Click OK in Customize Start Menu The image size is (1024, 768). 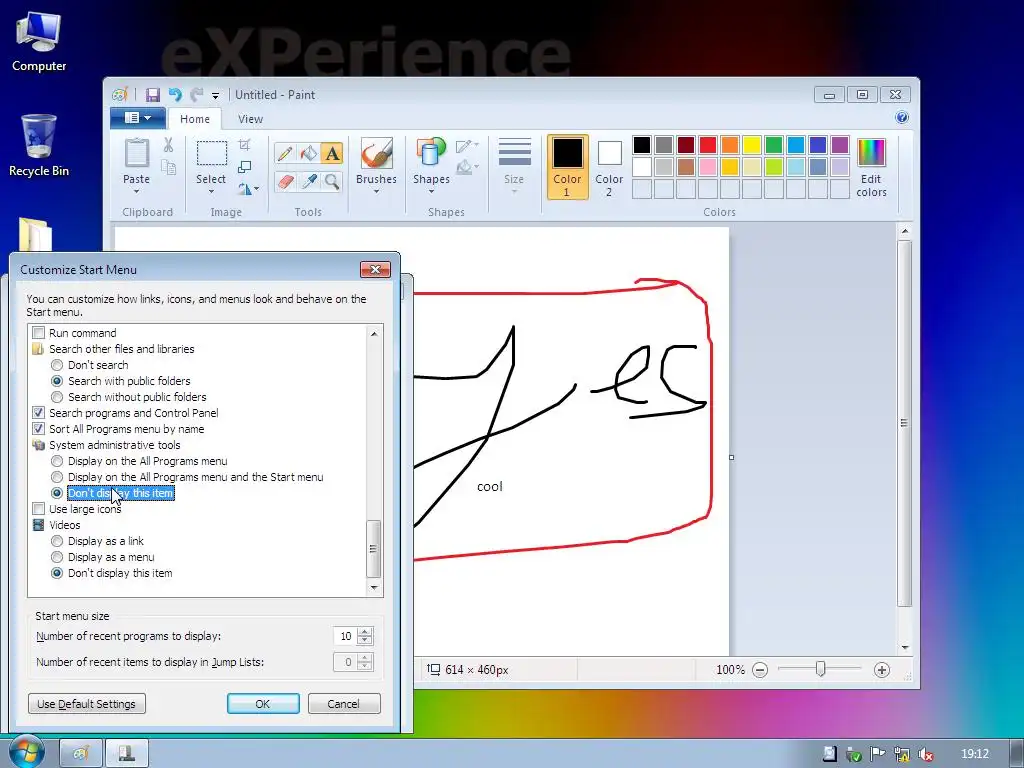click(263, 704)
